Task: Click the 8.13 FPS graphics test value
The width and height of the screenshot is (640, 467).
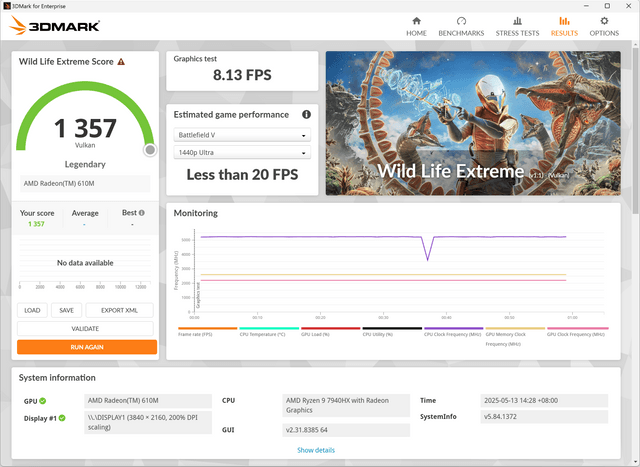Action: (x=242, y=75)
